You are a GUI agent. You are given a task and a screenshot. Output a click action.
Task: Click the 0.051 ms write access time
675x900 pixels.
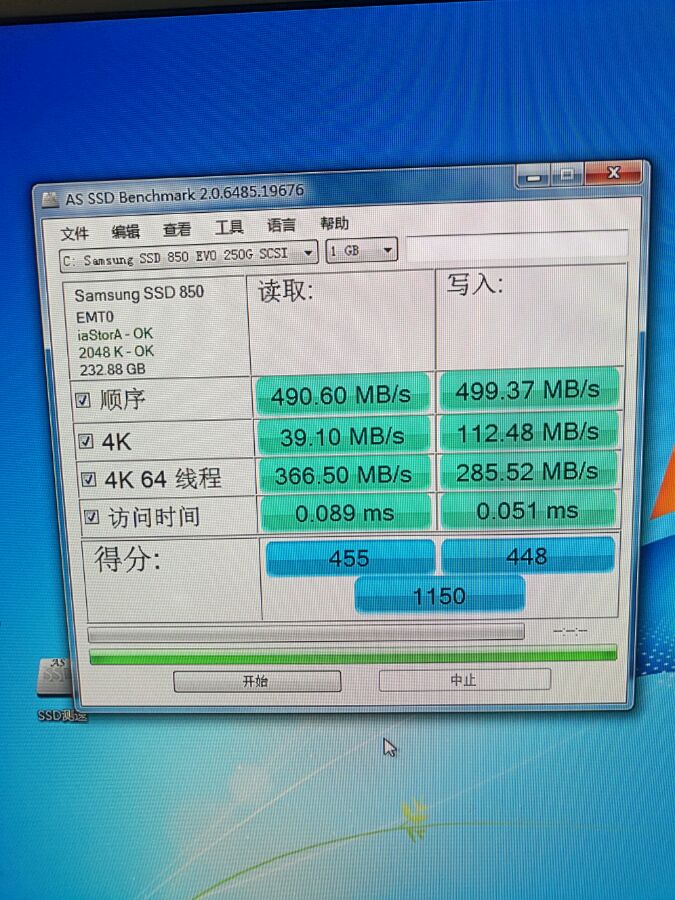(527, 510)
